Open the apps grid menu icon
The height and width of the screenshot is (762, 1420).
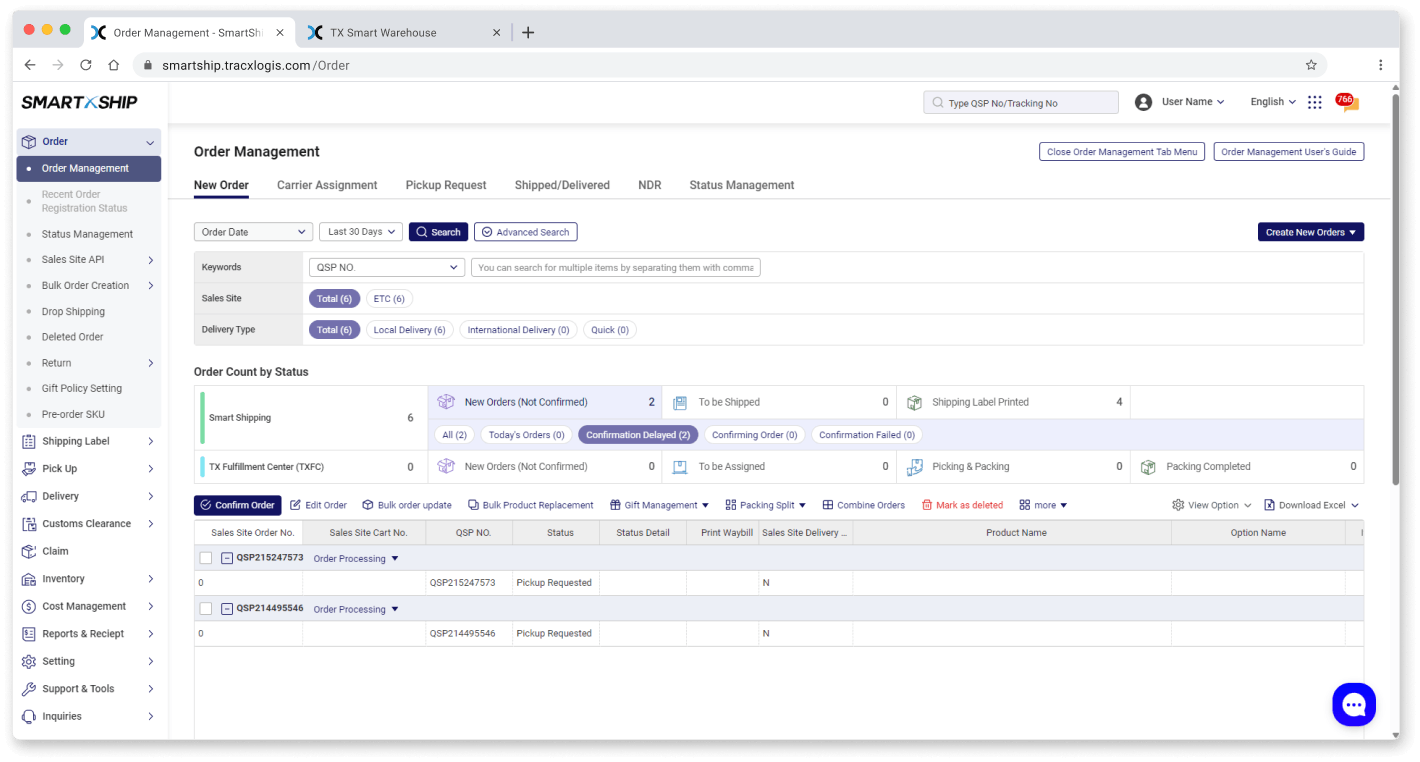[1314, 102]
